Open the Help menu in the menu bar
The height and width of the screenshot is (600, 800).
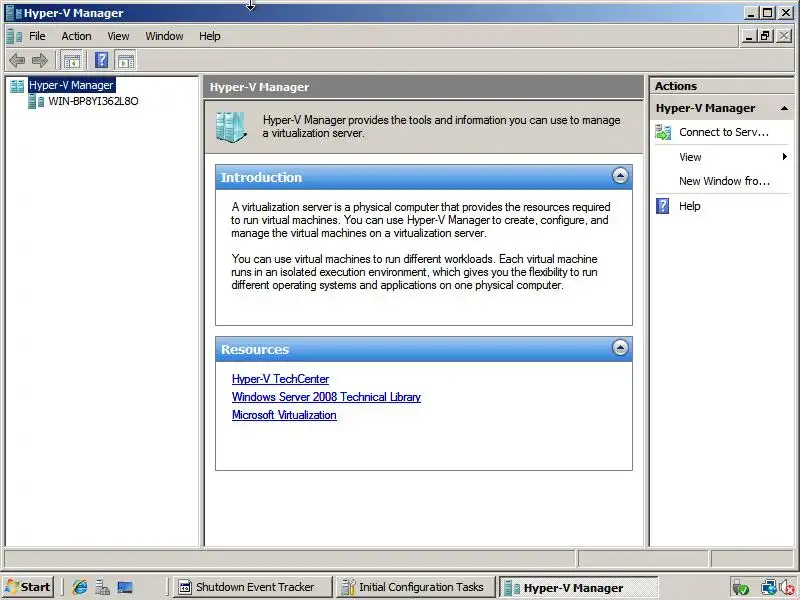[210, 36]
